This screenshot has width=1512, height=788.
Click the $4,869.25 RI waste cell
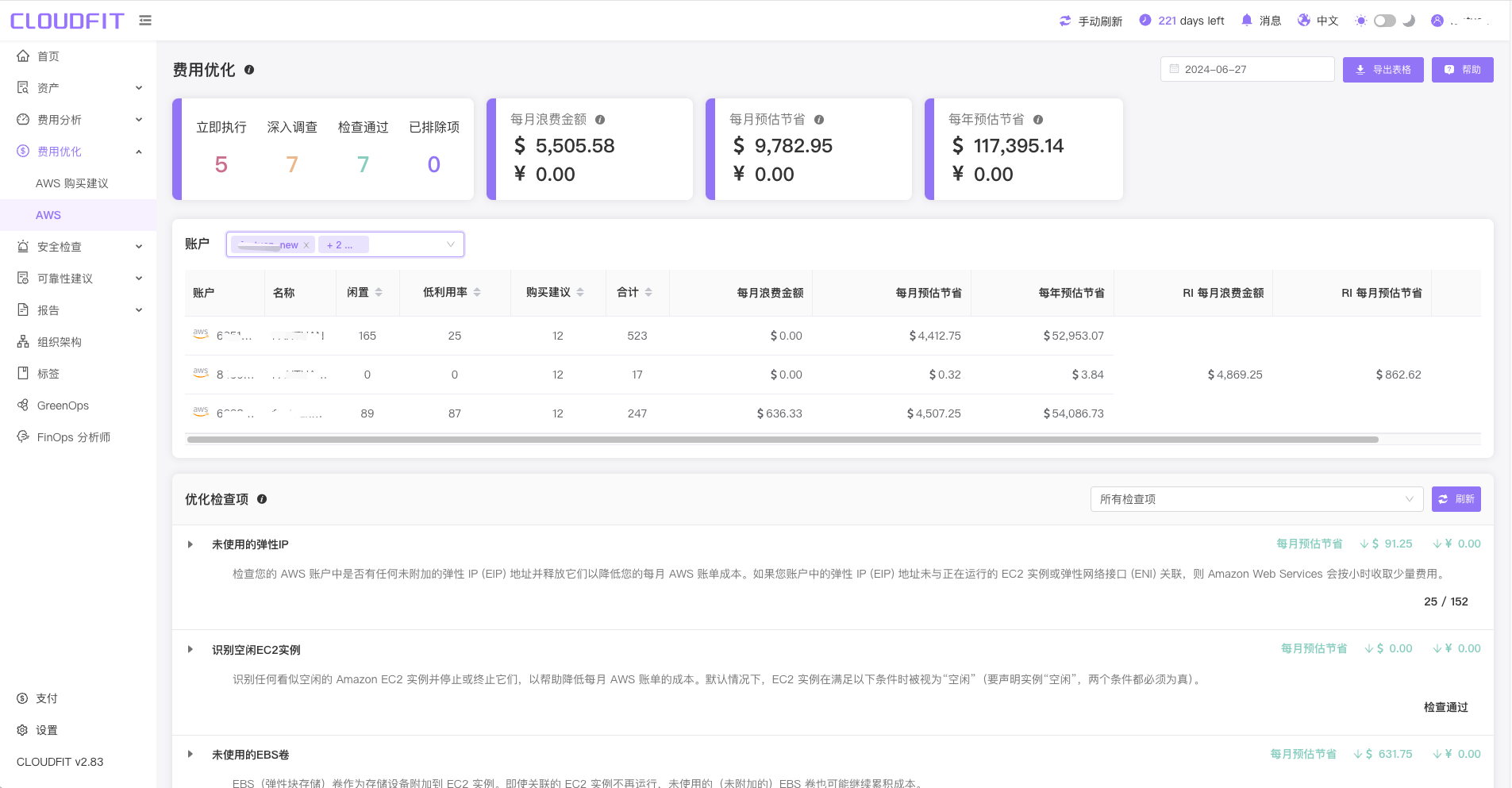[1235, 375]
